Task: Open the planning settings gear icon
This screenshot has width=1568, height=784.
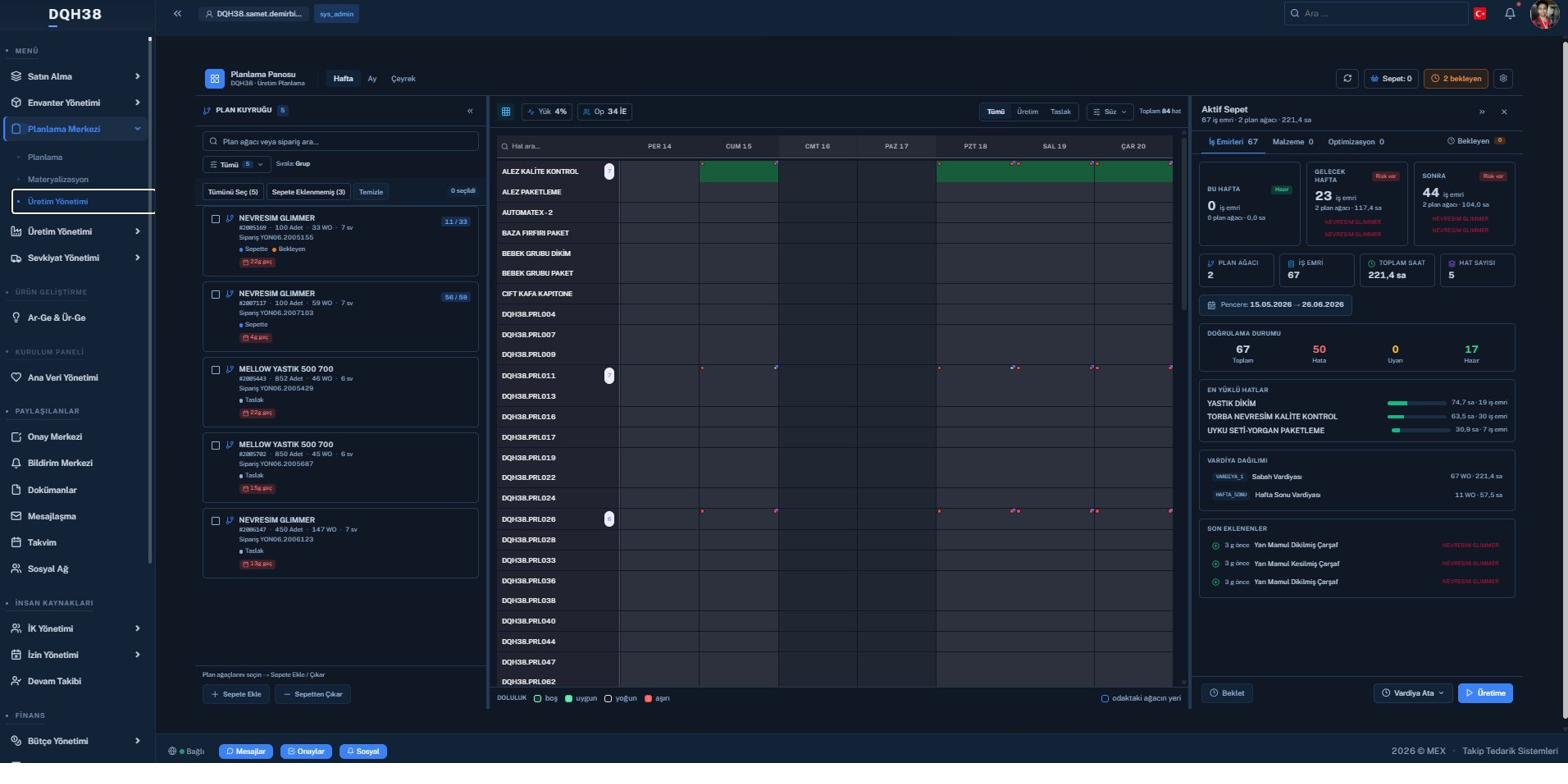Action: [1503, 78]
